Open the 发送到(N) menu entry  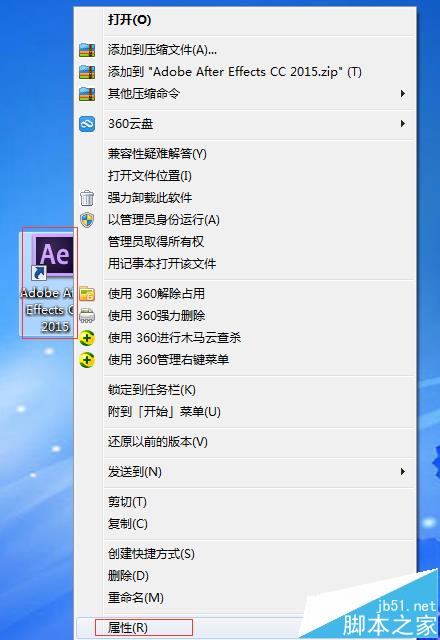click(x=245, y=472)
